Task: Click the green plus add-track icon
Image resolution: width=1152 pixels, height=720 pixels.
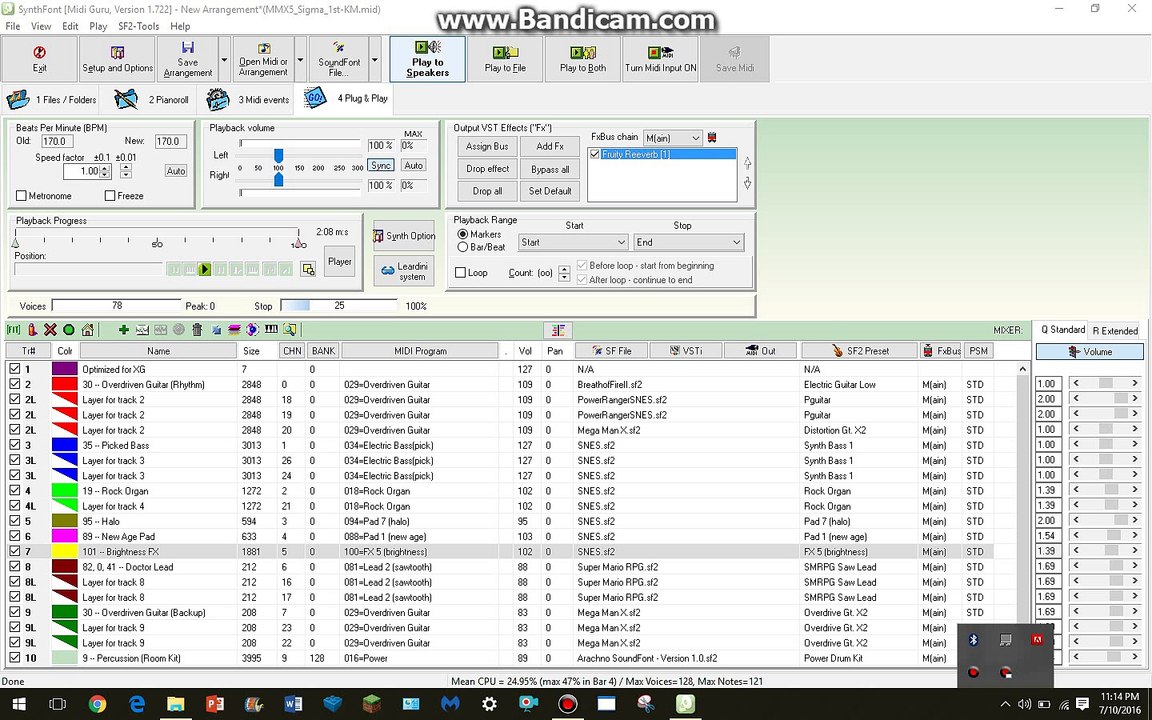Action: pyautogui.click(x=123, y=330)
